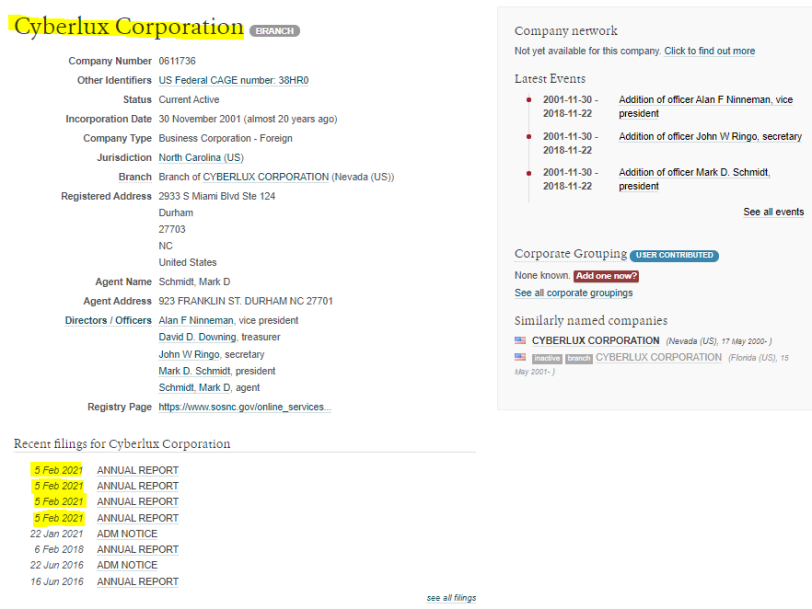
Task: Open 6 Feb 2018 ANNUAL REPORT filing
Action: tap(138, 549)
